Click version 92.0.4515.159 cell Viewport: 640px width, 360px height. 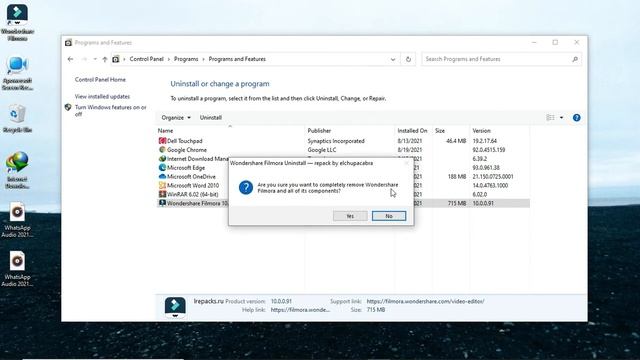click(489, 150)
